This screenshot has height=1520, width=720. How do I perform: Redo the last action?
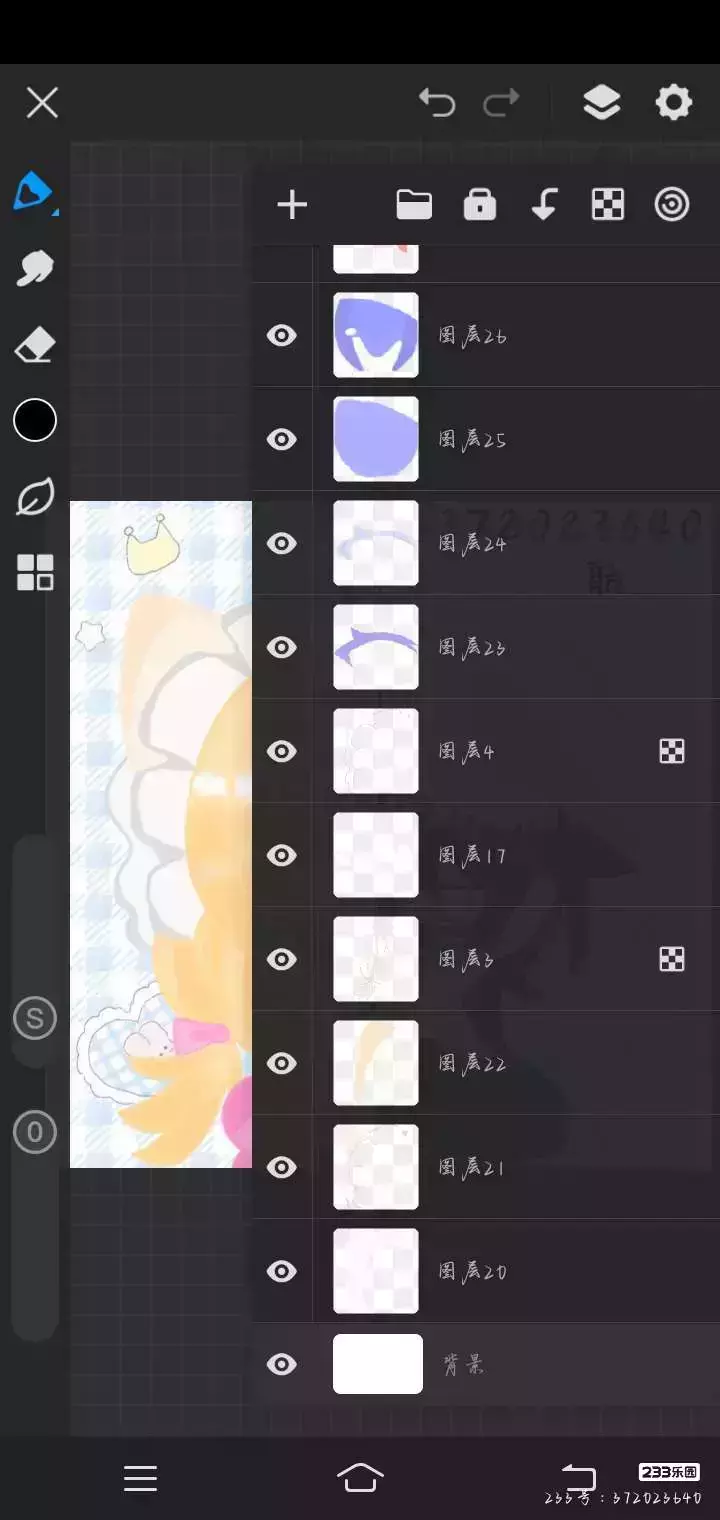click(501, 102)
